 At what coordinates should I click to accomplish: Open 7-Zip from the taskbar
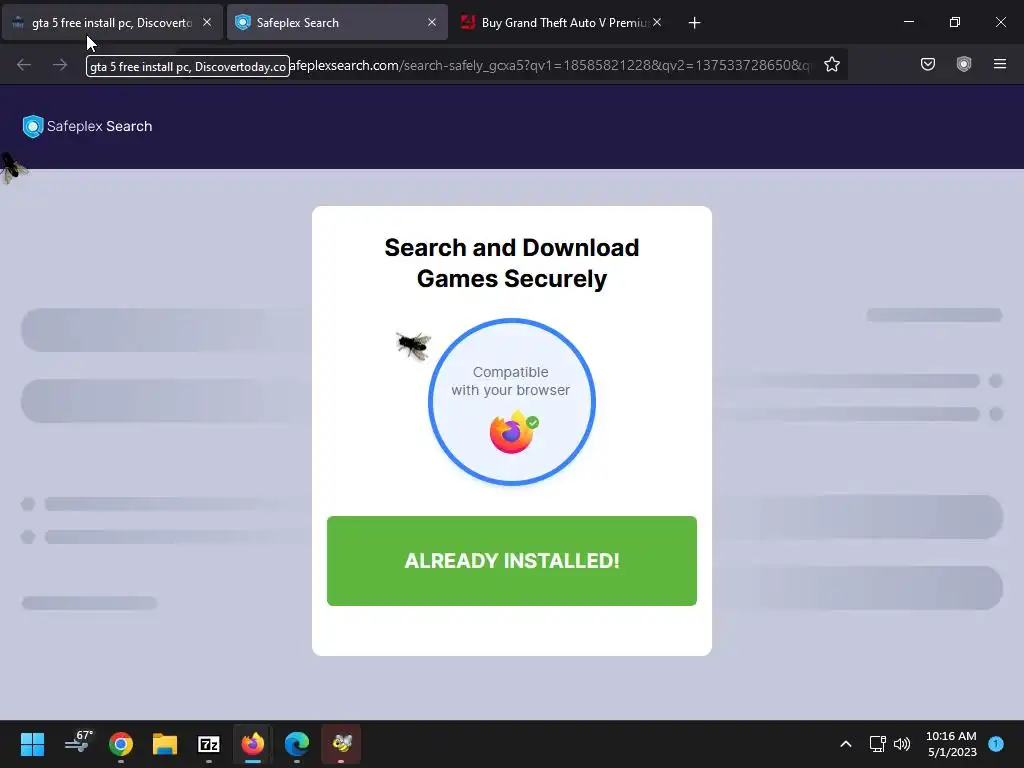[208, 744]
